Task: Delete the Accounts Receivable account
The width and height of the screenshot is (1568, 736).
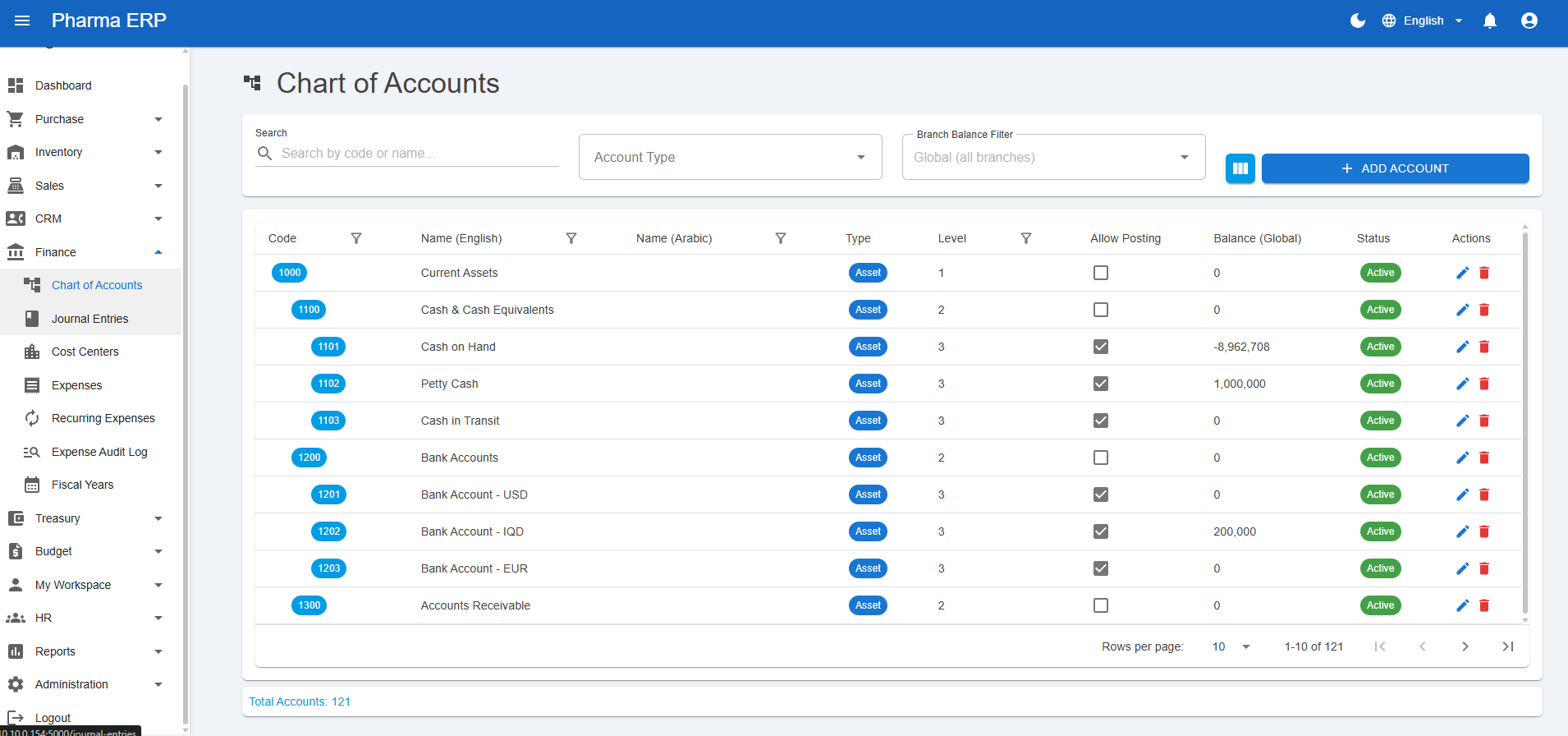Action: point(1484,605)
